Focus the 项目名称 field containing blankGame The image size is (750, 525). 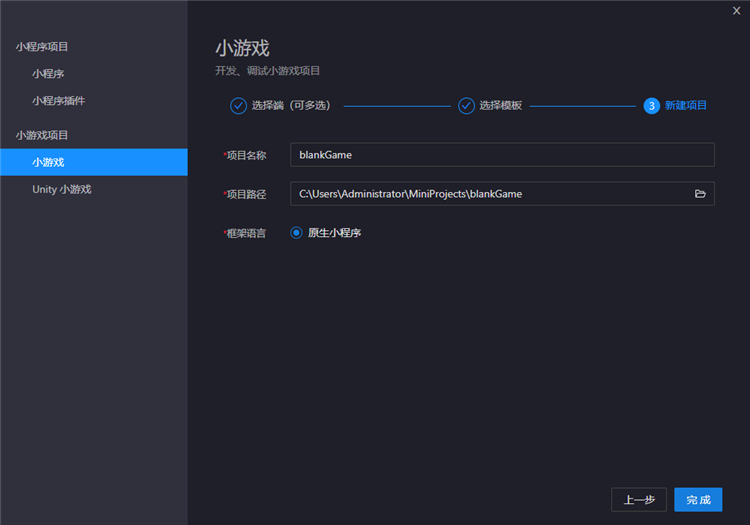point(500,155)
